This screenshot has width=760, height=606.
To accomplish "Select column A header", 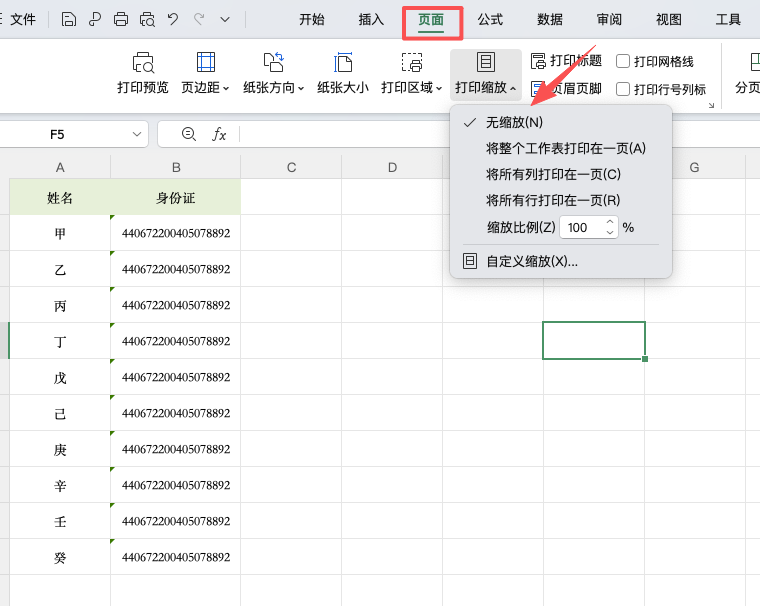I will pyautogui.click(x=60, y=167).
